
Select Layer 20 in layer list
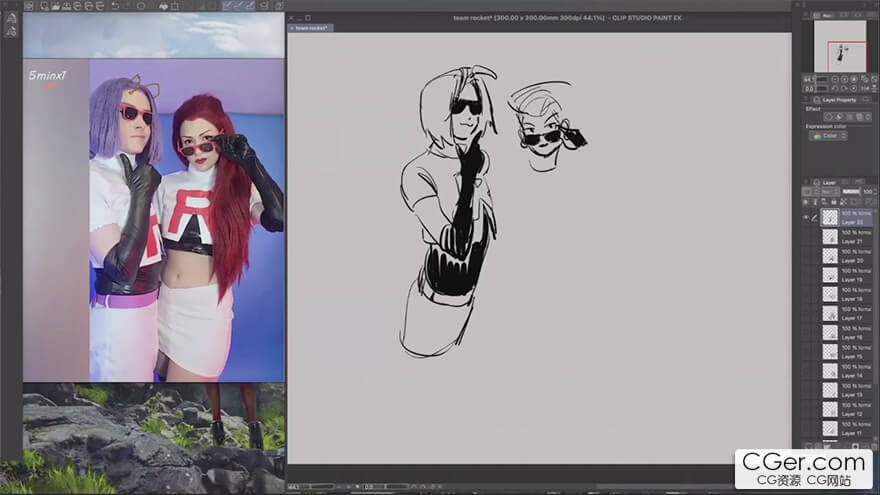pyautogui.click(x=846, y=256)
